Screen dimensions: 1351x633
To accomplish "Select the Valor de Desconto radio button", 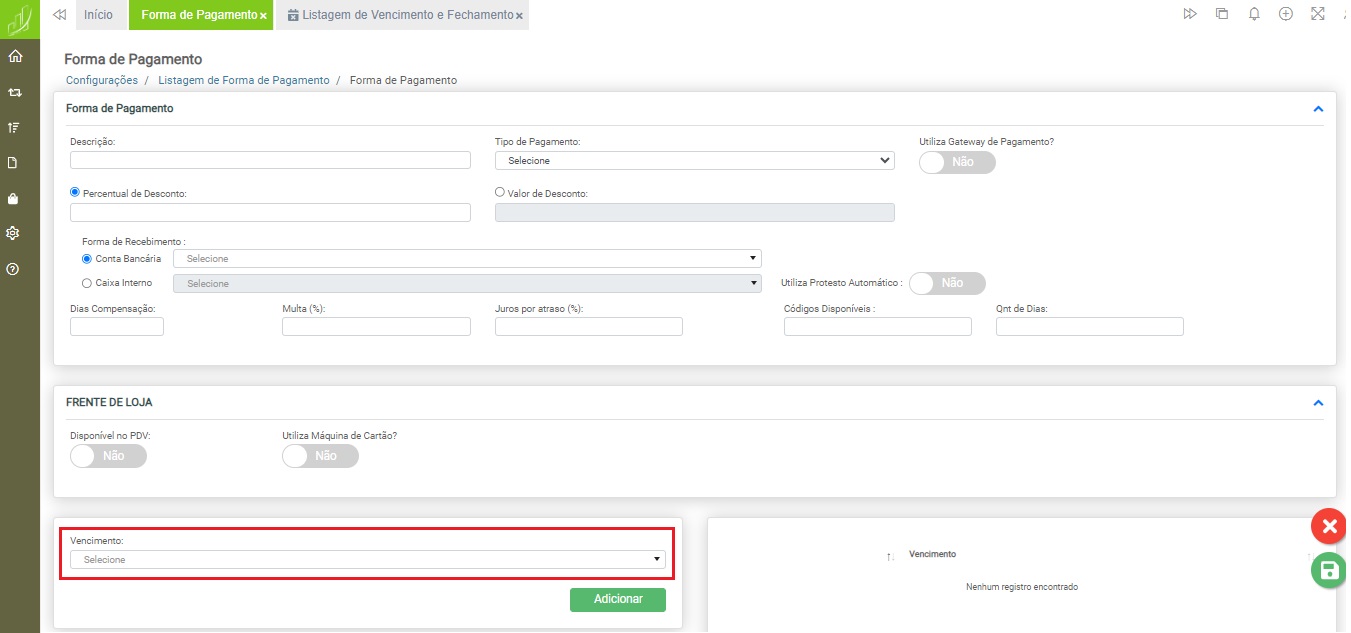I will (501, 192).
